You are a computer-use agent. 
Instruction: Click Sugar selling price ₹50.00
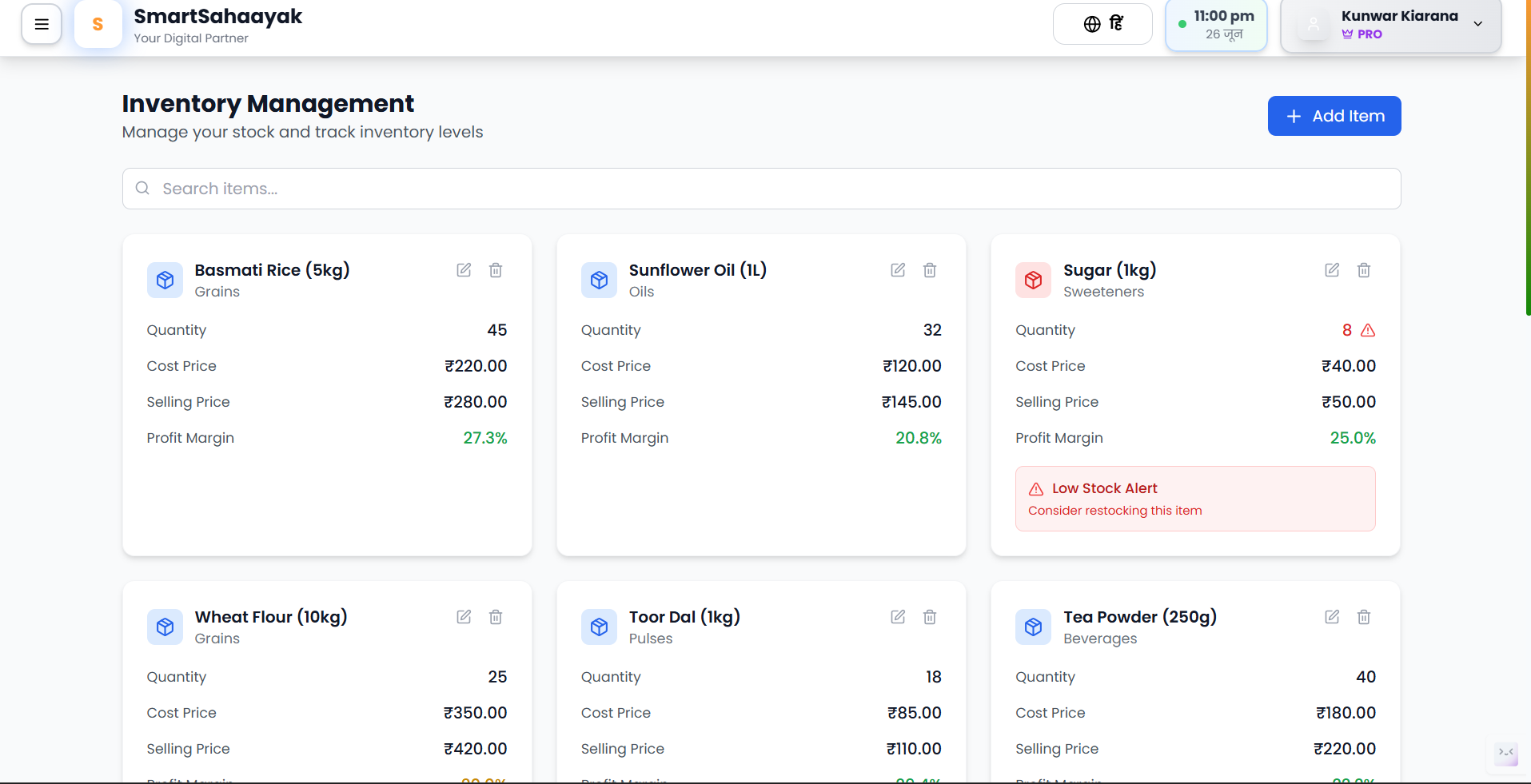(x=1349, y=402)
